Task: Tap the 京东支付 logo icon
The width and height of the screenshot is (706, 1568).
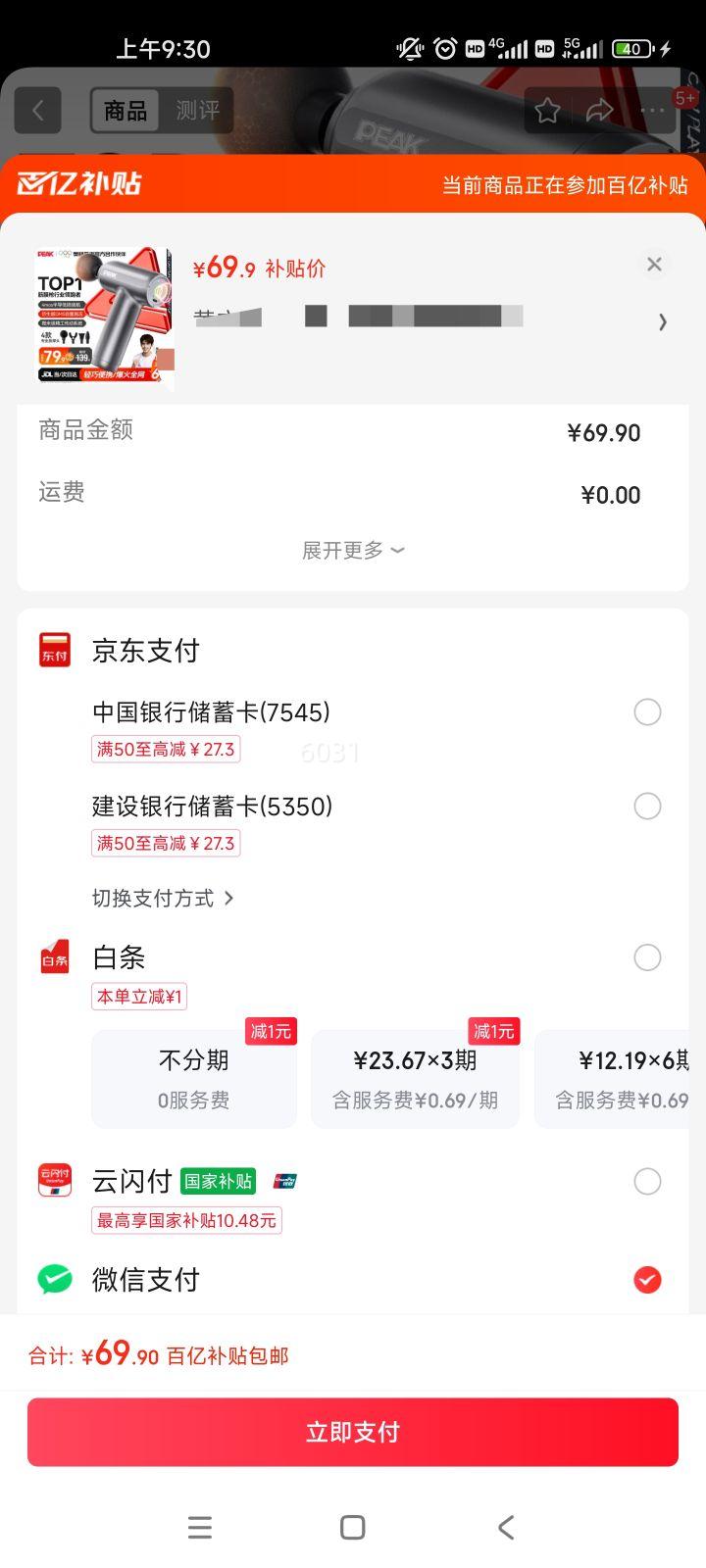Action: pyautogui.click(x=55, y=650)
